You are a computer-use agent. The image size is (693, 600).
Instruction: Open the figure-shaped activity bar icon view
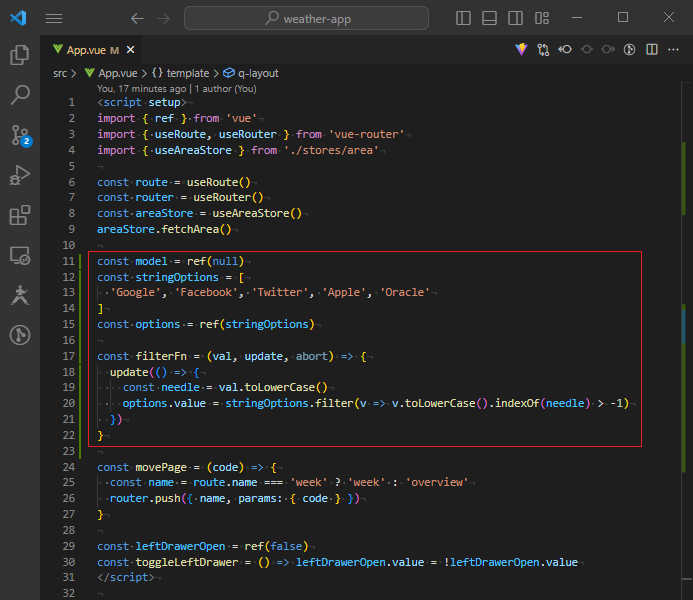click(19, 295)
